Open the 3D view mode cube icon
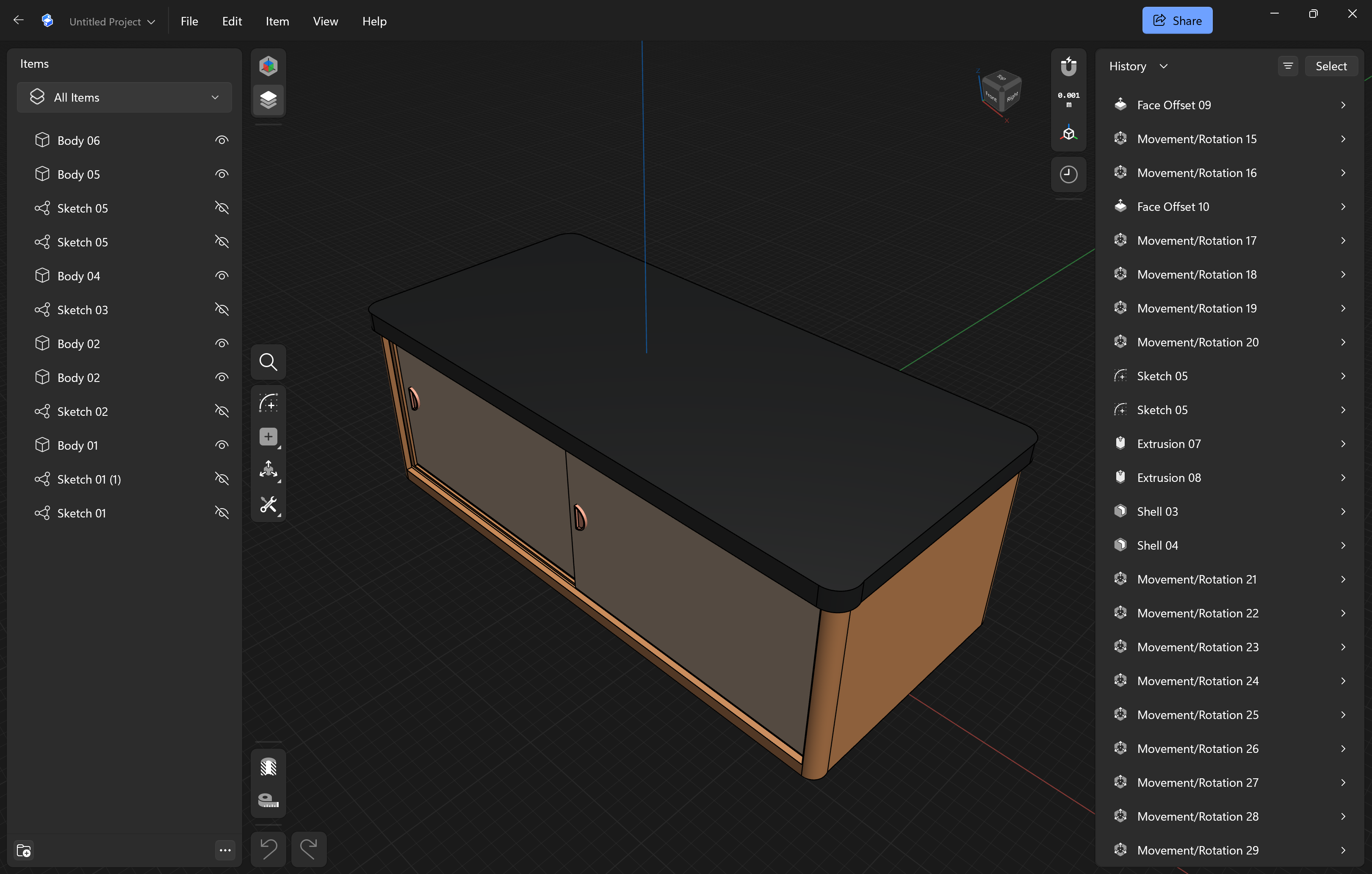The width and height of the screenshot is (1372, 874). click(268, 66)
